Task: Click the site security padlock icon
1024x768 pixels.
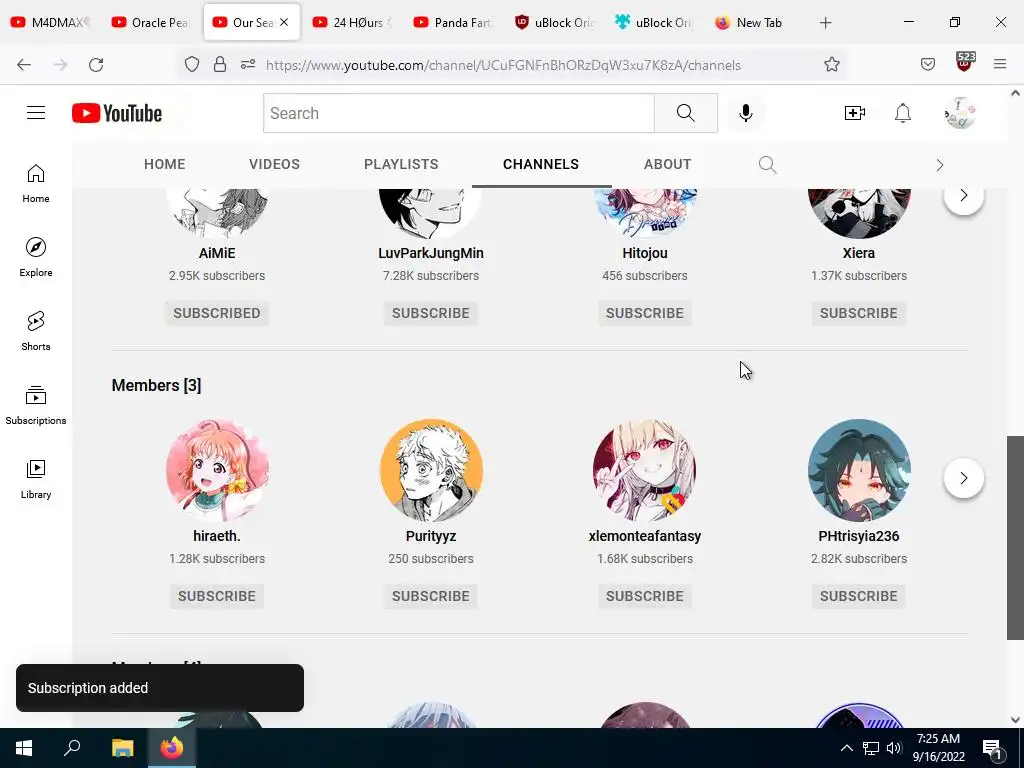Action: (x=220, y=65)
